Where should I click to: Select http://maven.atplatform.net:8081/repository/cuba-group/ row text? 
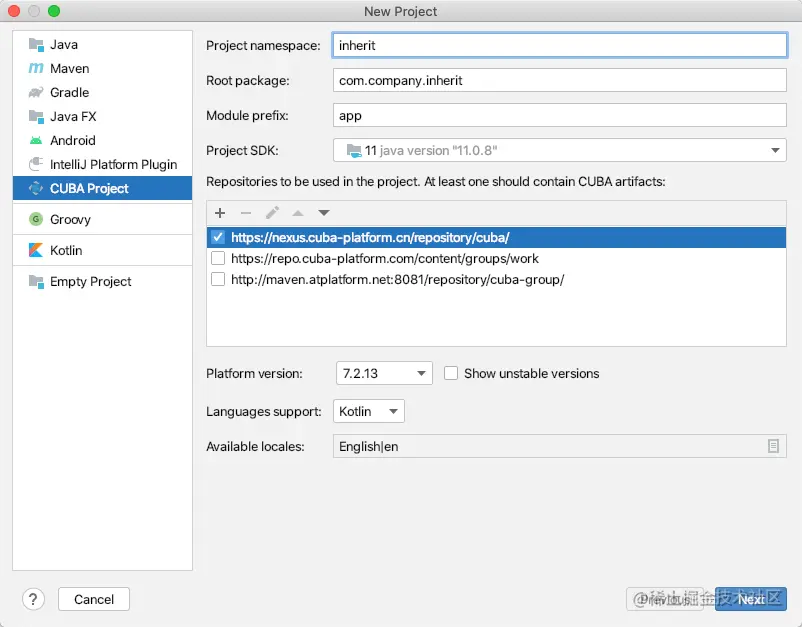click(x=397, y=279)
